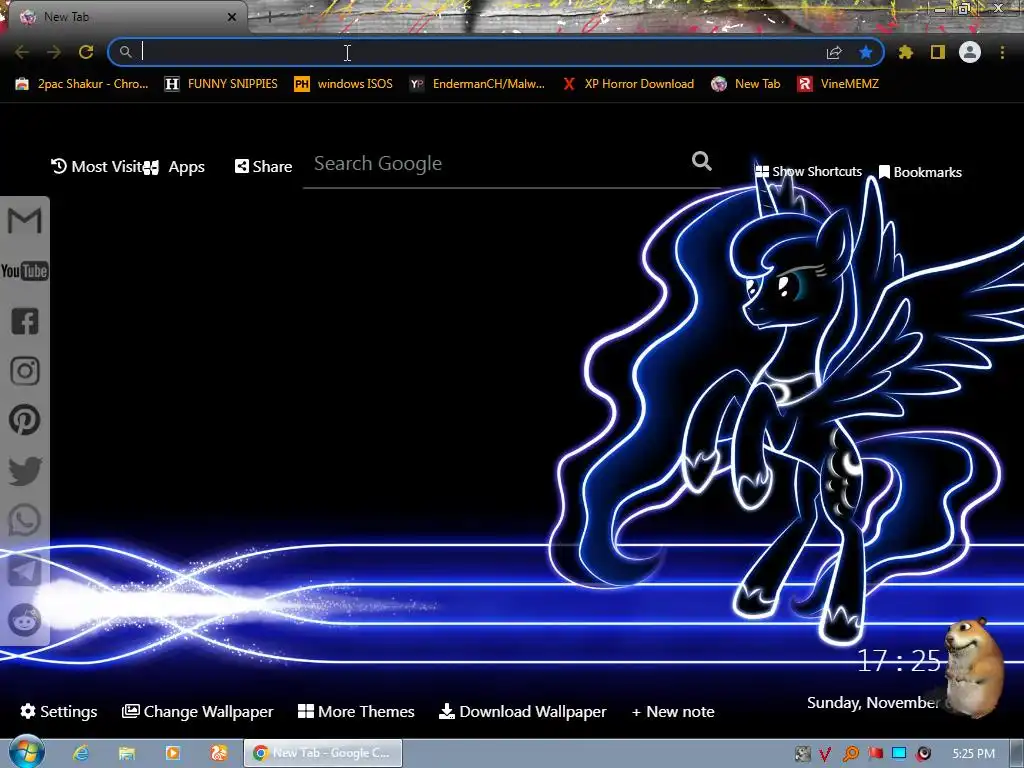Open the orange pinned taskbar app

tap(218, 753)
